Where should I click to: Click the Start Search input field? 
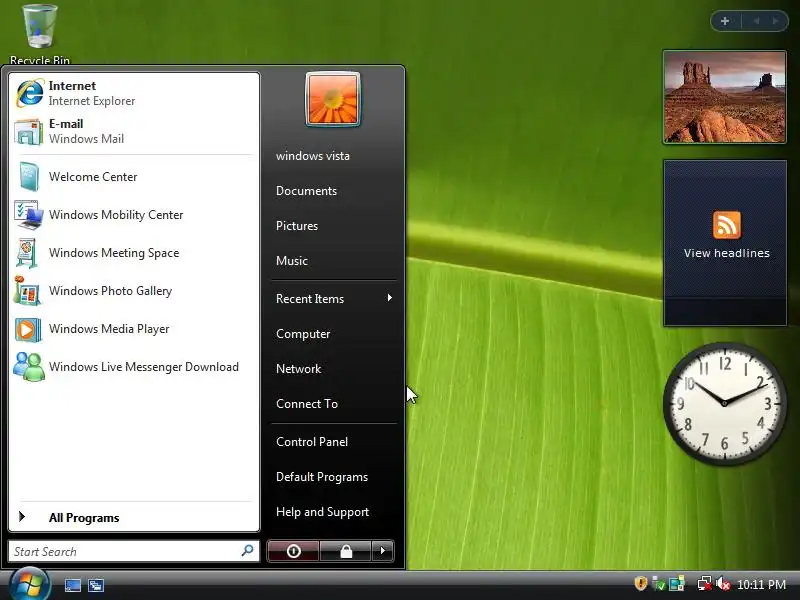134,551
